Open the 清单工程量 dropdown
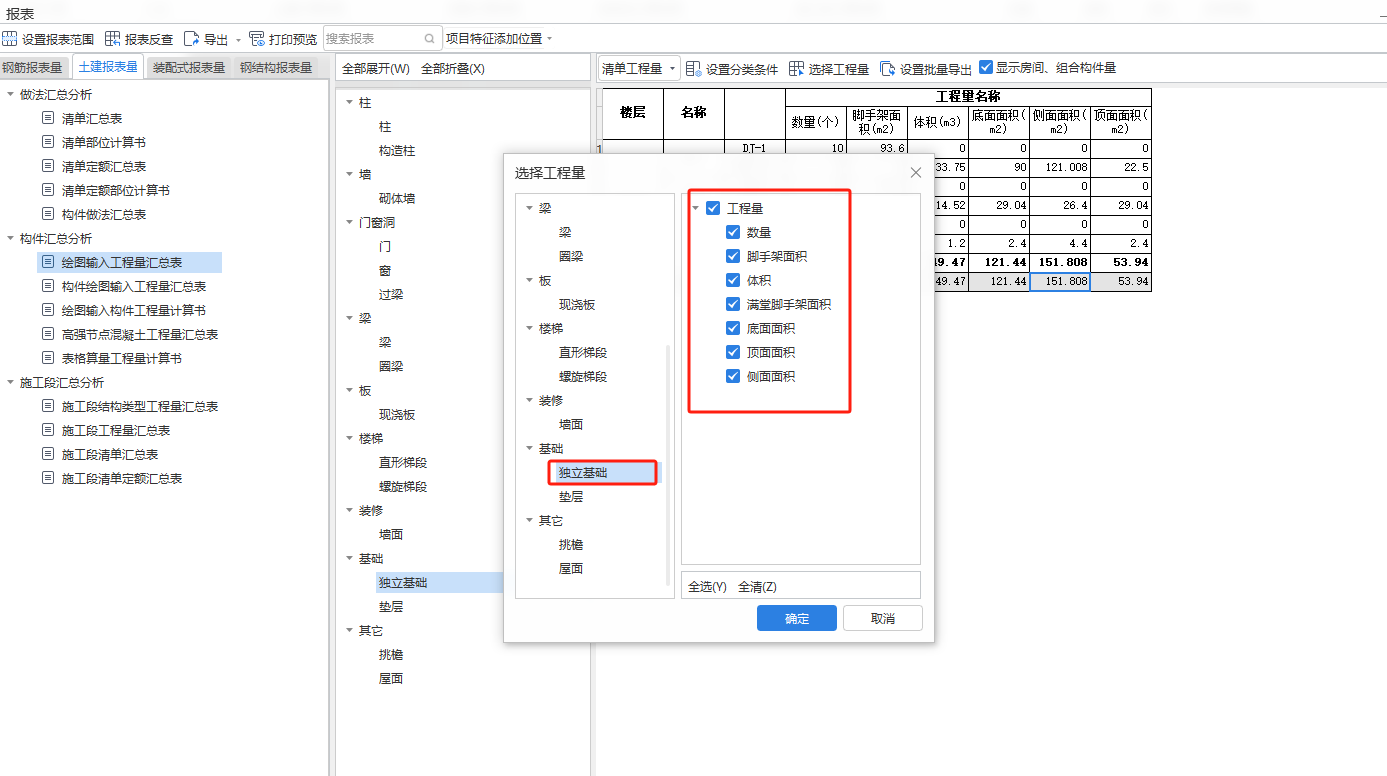The image size is (1387, 776). (x=639, y=68)
